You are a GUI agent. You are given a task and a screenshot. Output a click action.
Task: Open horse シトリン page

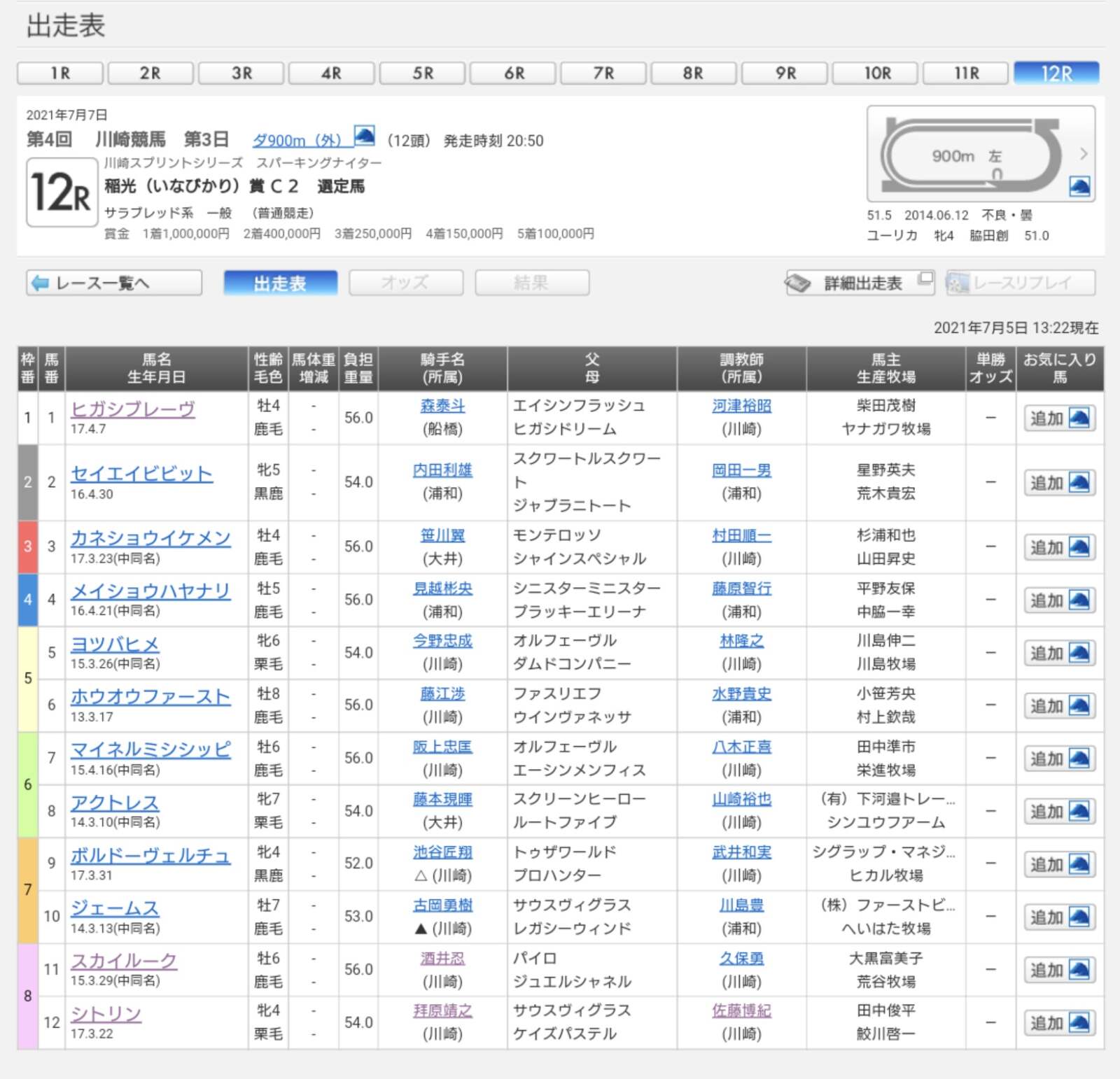[x=106, y=1015]
